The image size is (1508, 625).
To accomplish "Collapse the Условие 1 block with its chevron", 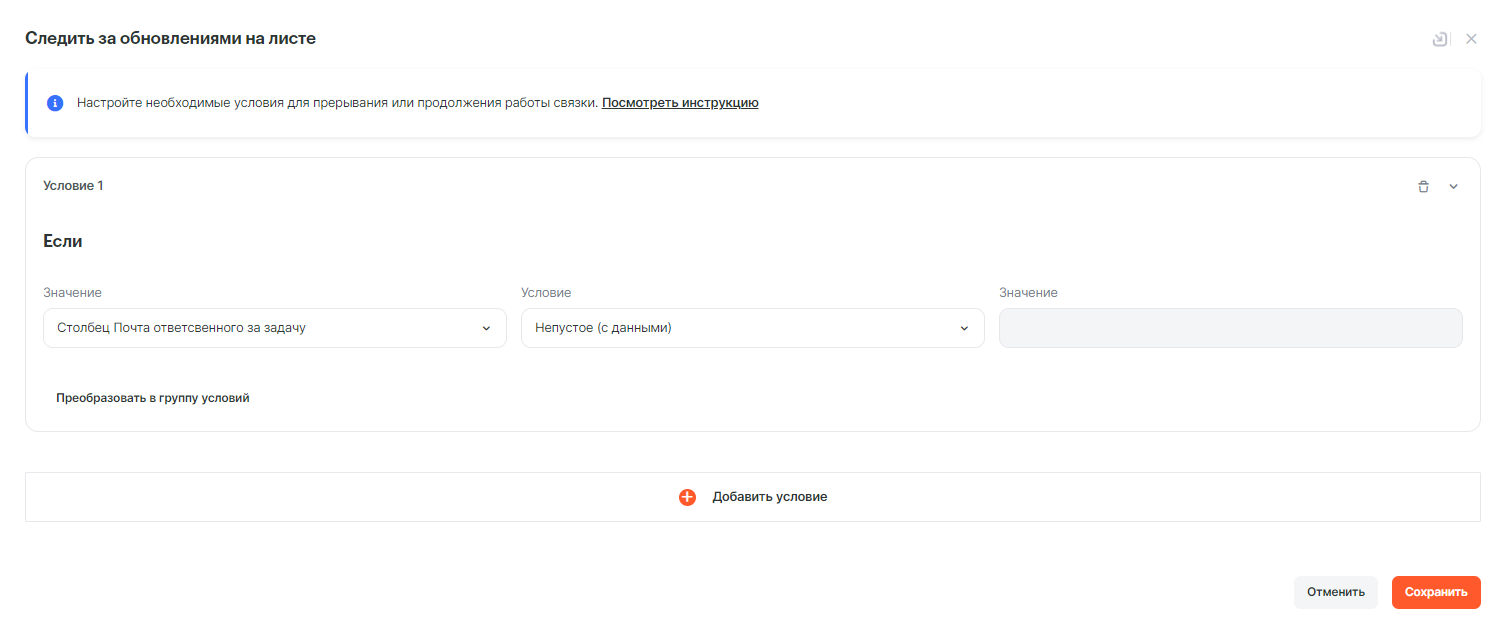I will (x=1454, y=186).
